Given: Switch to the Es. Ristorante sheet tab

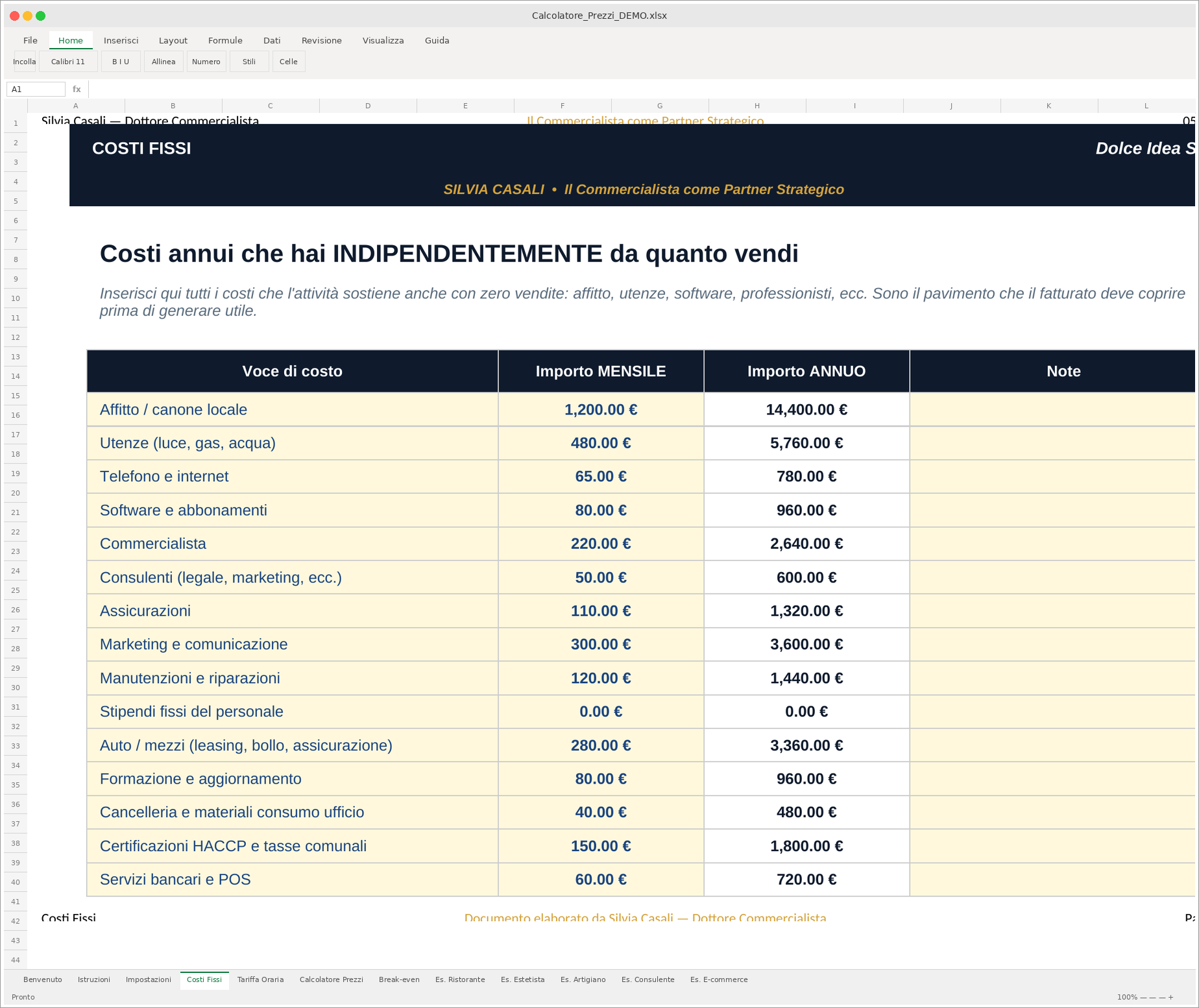Looking at the screenshot, I should [x=460, y=979].
